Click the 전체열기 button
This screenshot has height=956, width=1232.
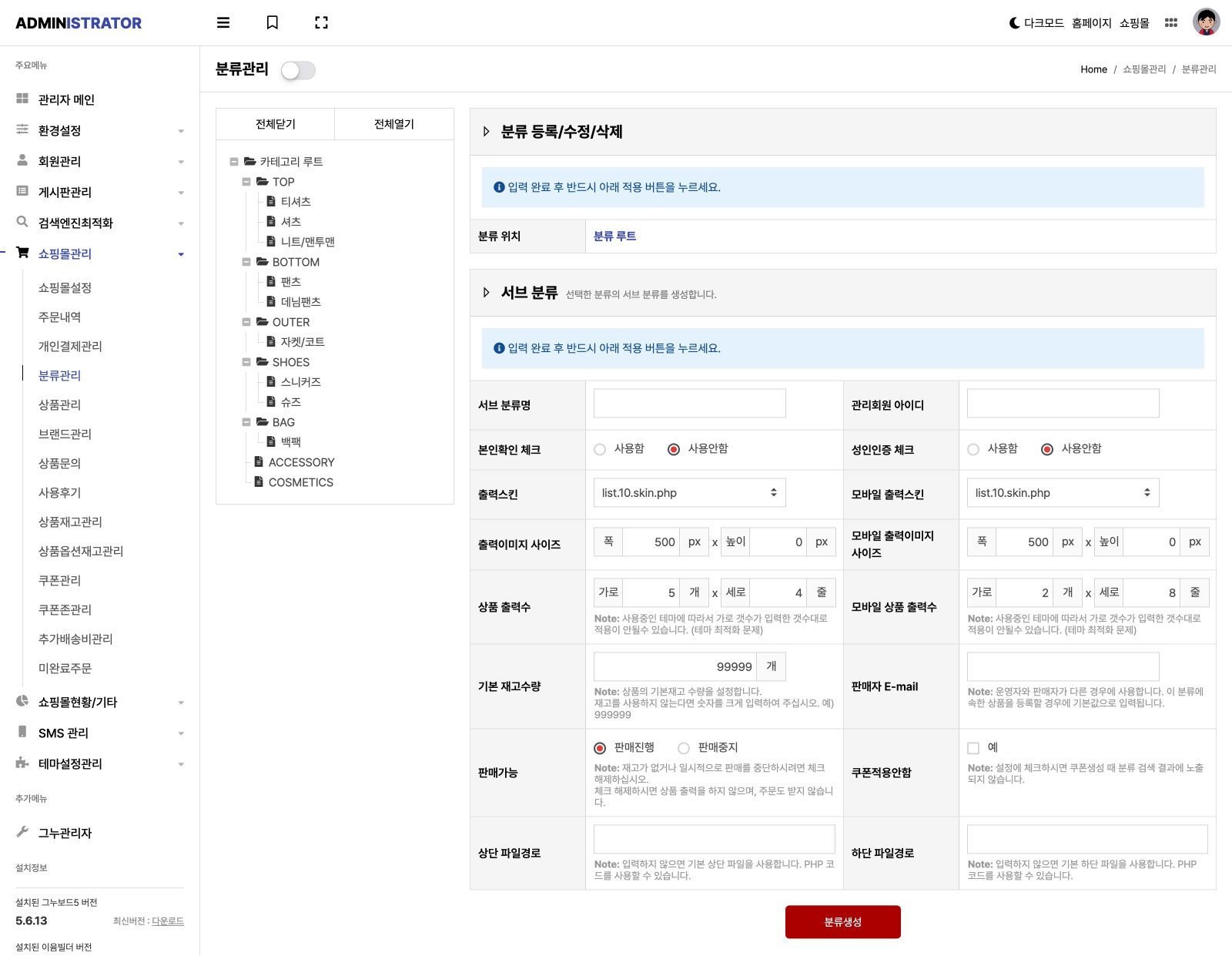394,124
